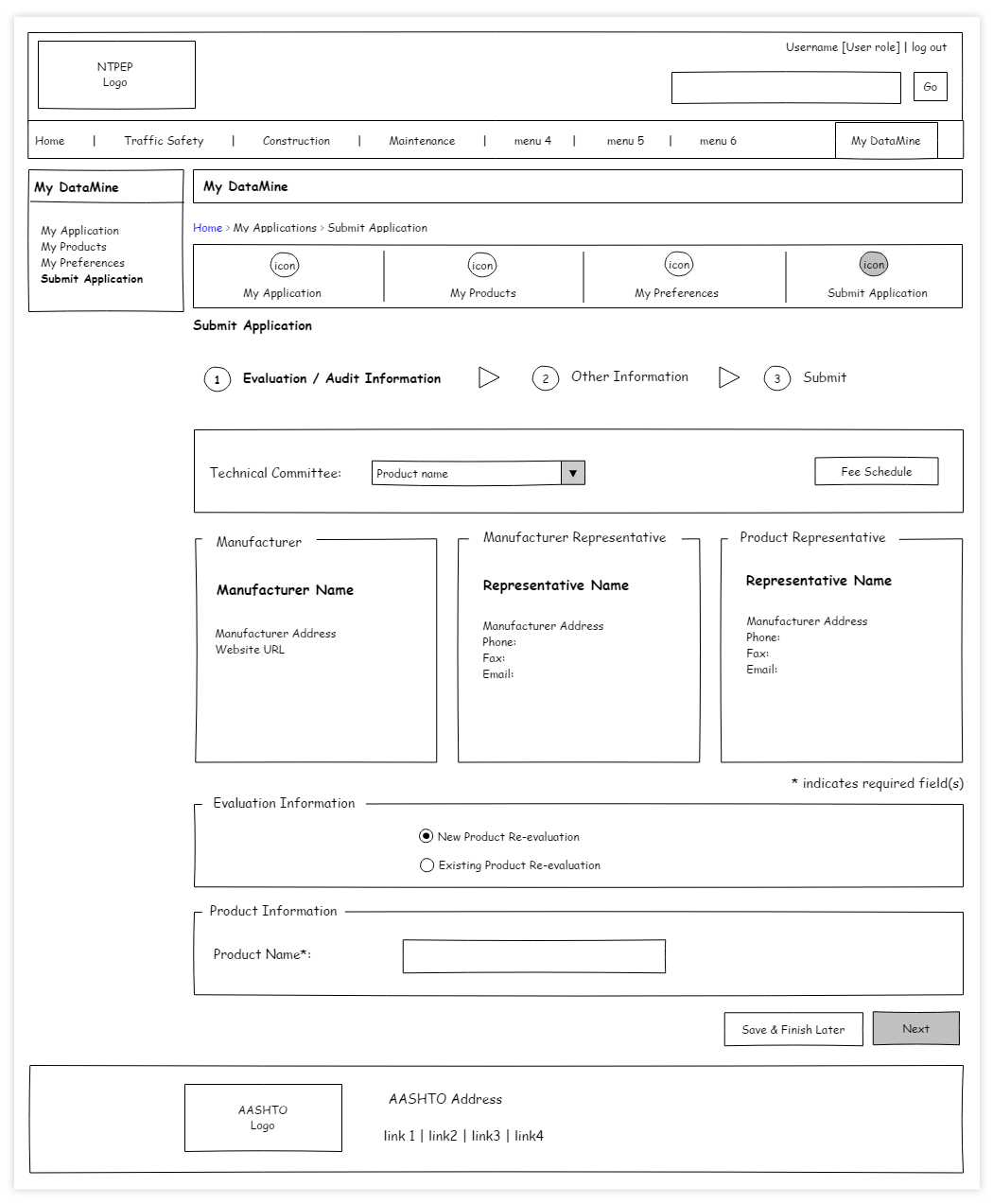Open the Traffic Safety menu
The width and height of the screenshot is (993, 1204).
point(163,140)
